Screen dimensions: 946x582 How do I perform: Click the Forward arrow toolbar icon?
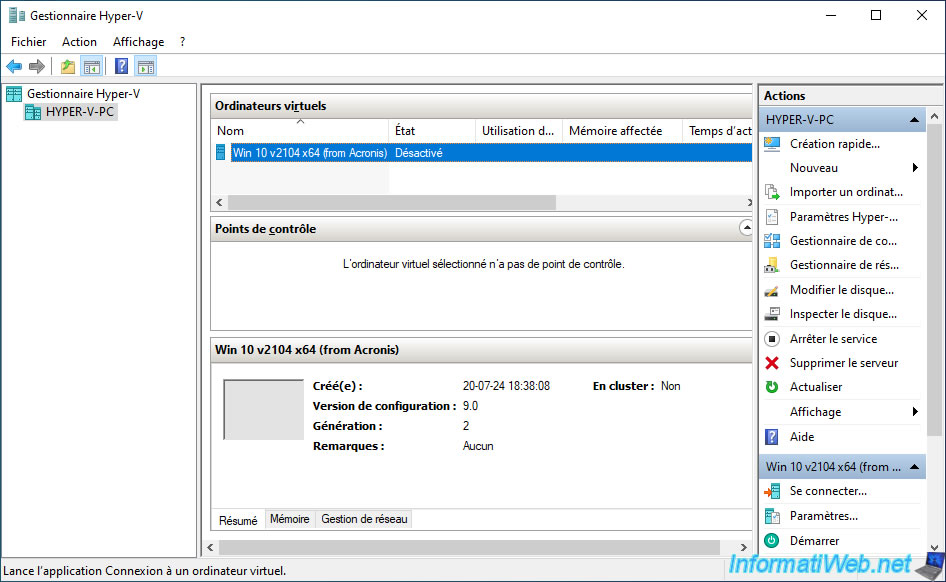(x=37, y=66)
